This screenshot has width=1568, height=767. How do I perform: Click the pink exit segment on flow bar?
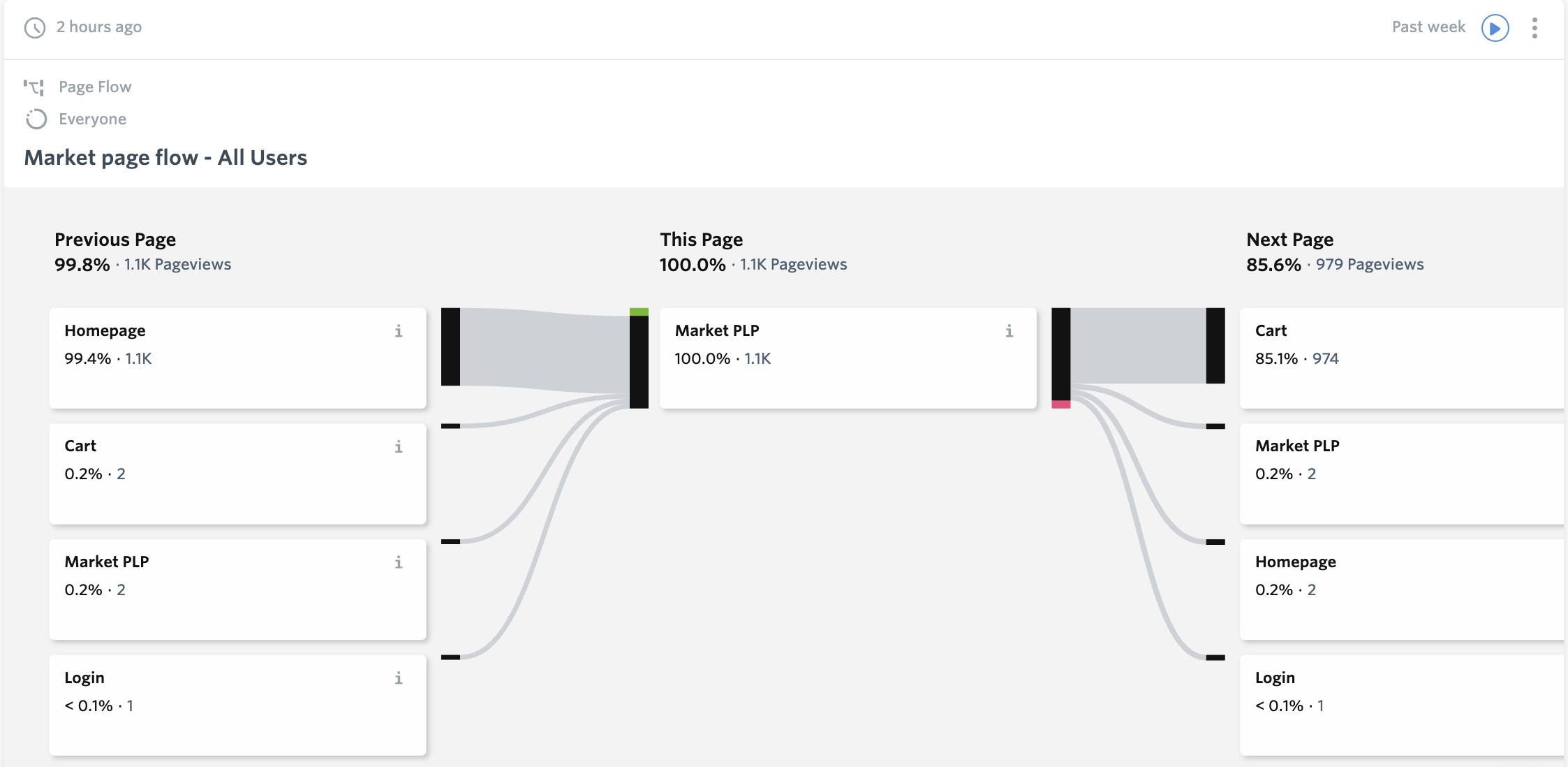[x=1061, y=404]
